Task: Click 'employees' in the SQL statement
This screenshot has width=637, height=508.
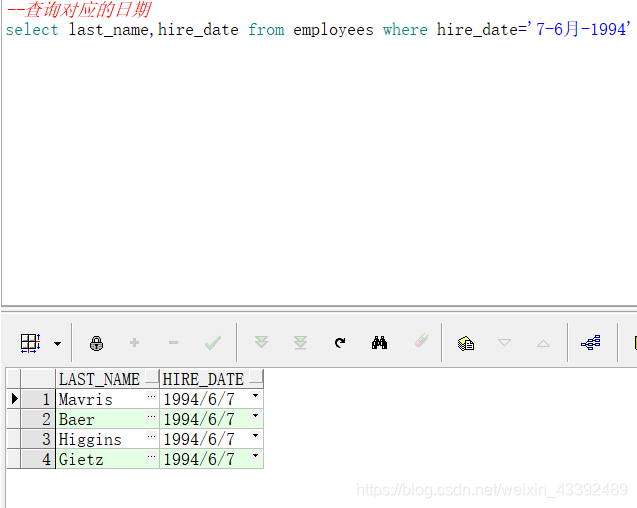Action: [x=333, y=30]
